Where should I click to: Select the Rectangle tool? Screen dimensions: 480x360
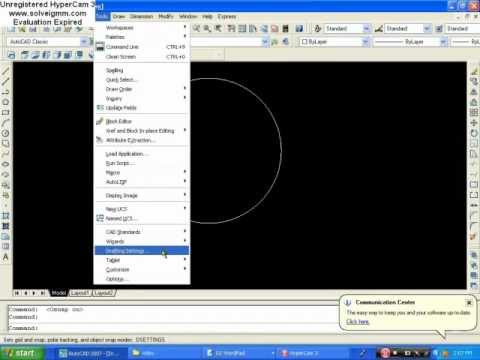click(5, 113)
